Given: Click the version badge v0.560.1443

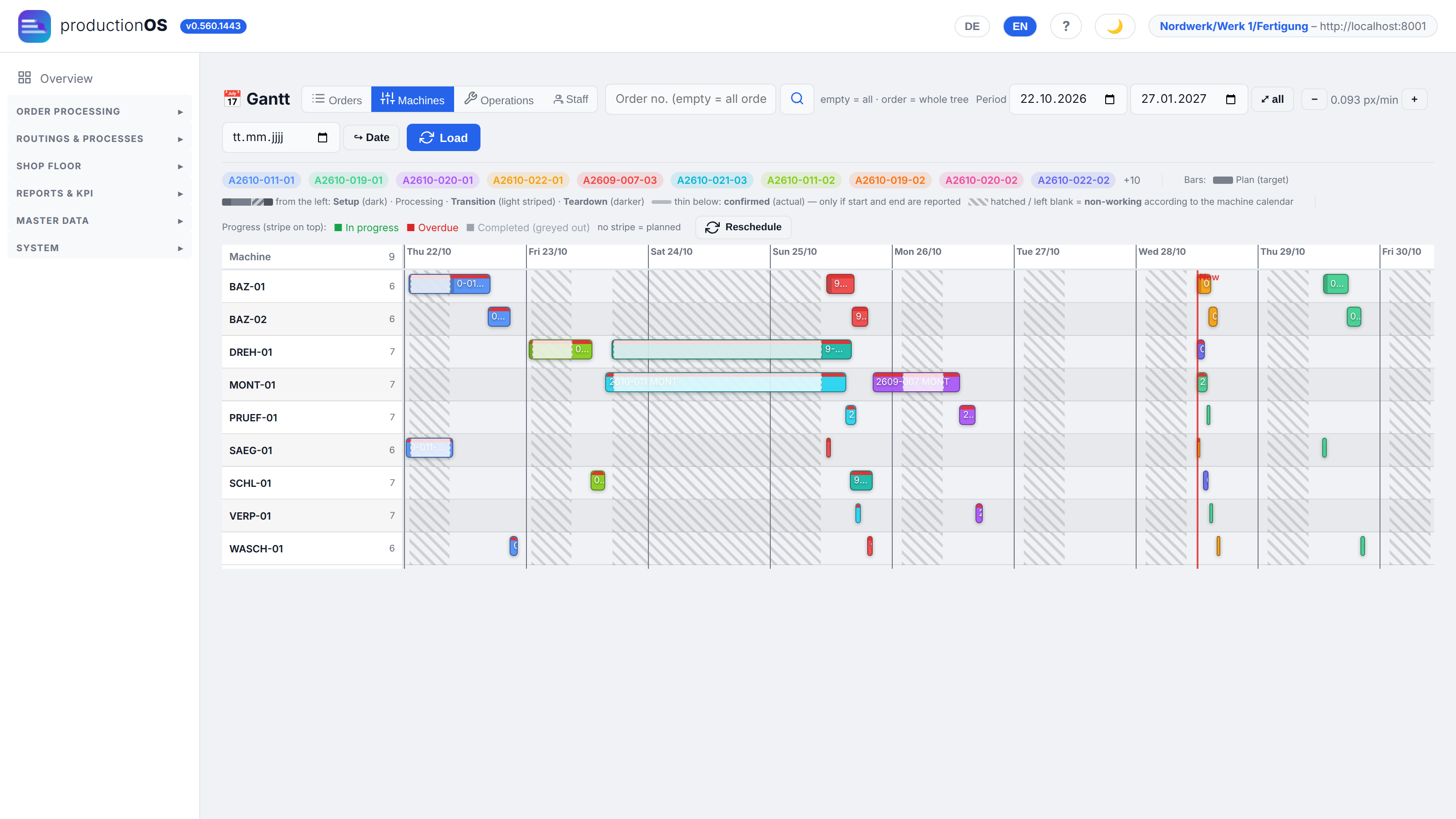Looking at the screenshot, I should click(x=213, y=26).
